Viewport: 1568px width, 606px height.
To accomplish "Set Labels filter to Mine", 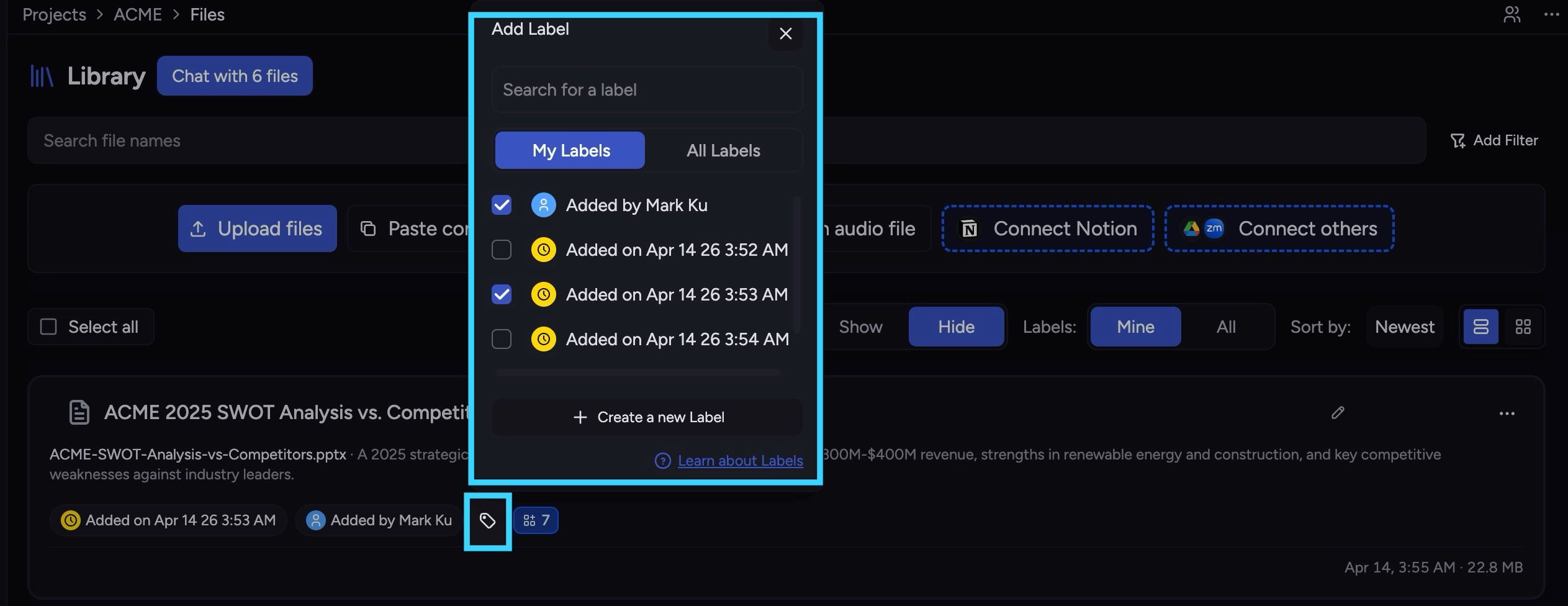I will [x=1135, y=327].
